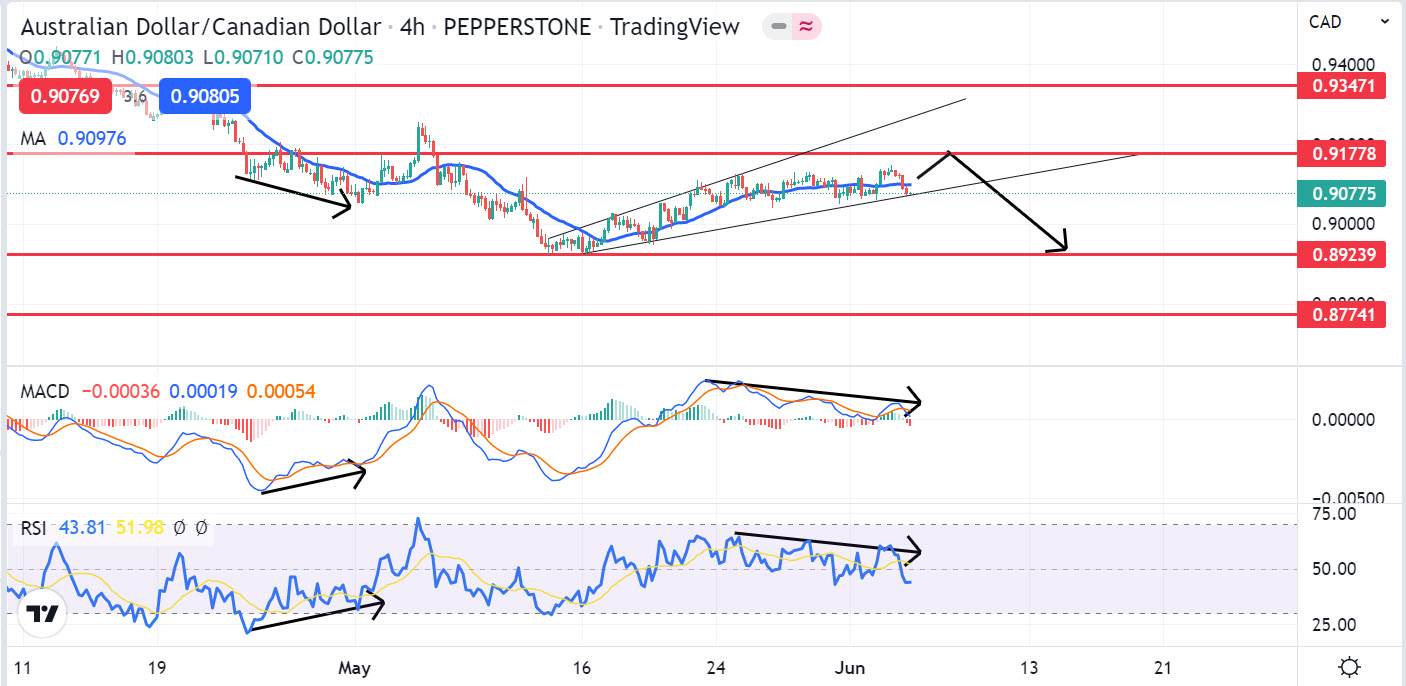Click the June date on time axis
Screen dimensions: 1406x686
pyautogui.click(x=849, y=667)
